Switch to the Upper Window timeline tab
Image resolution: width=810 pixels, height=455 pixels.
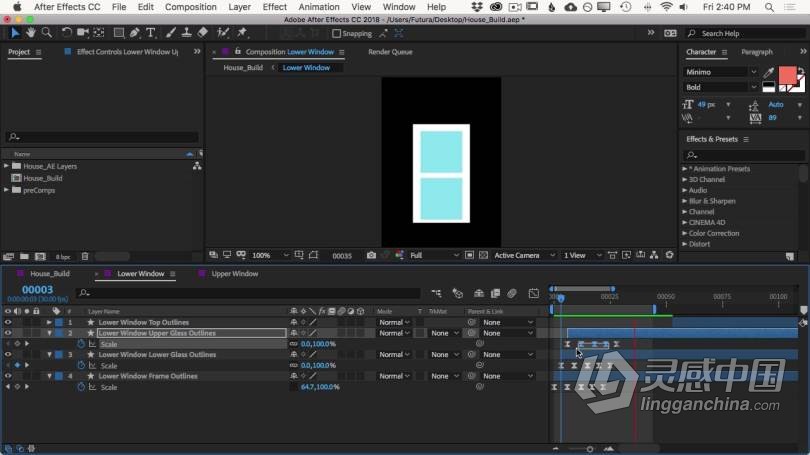(x=234, y=273)
